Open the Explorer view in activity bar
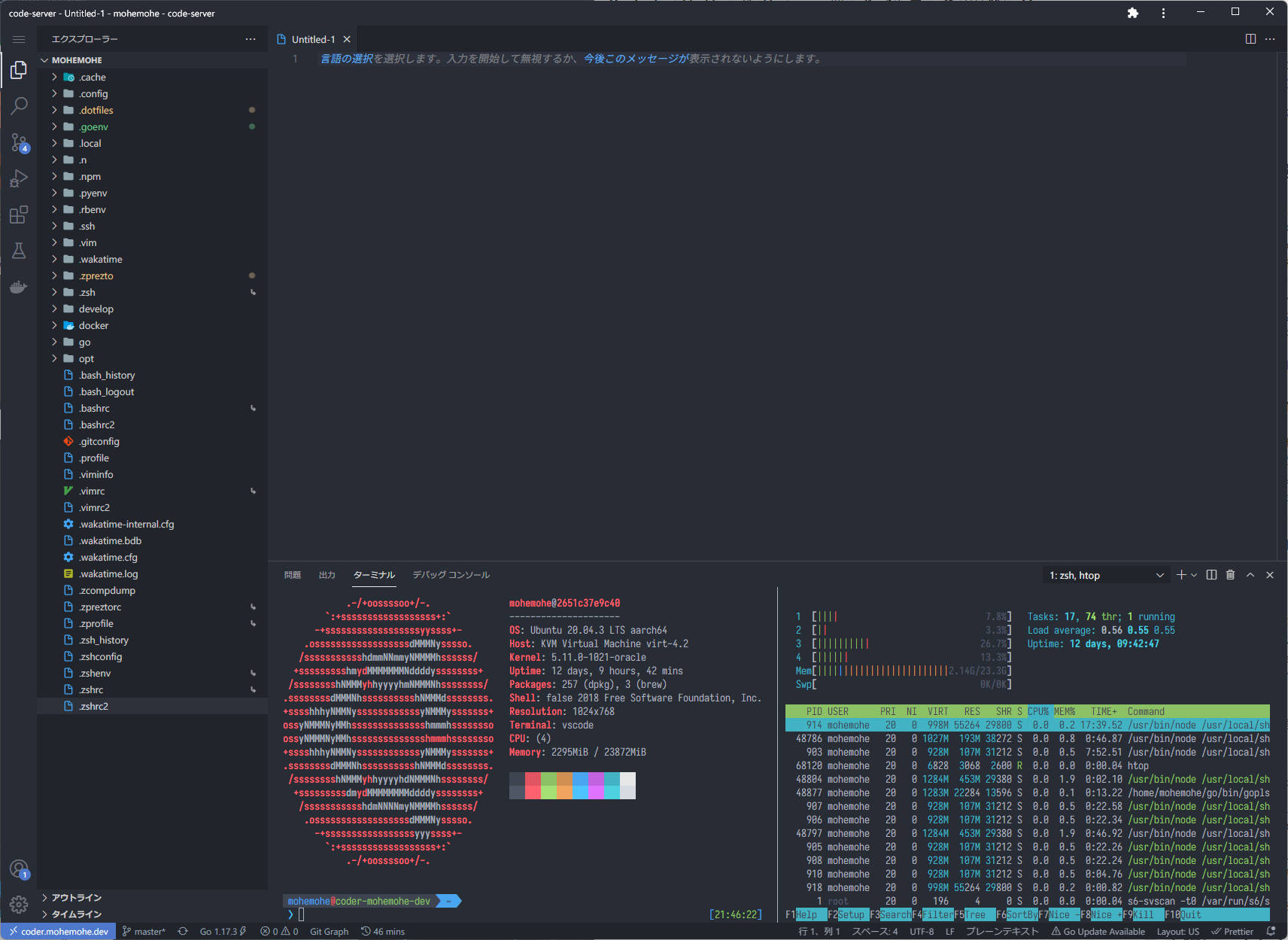1288x940 pixels. coord(19,71)
